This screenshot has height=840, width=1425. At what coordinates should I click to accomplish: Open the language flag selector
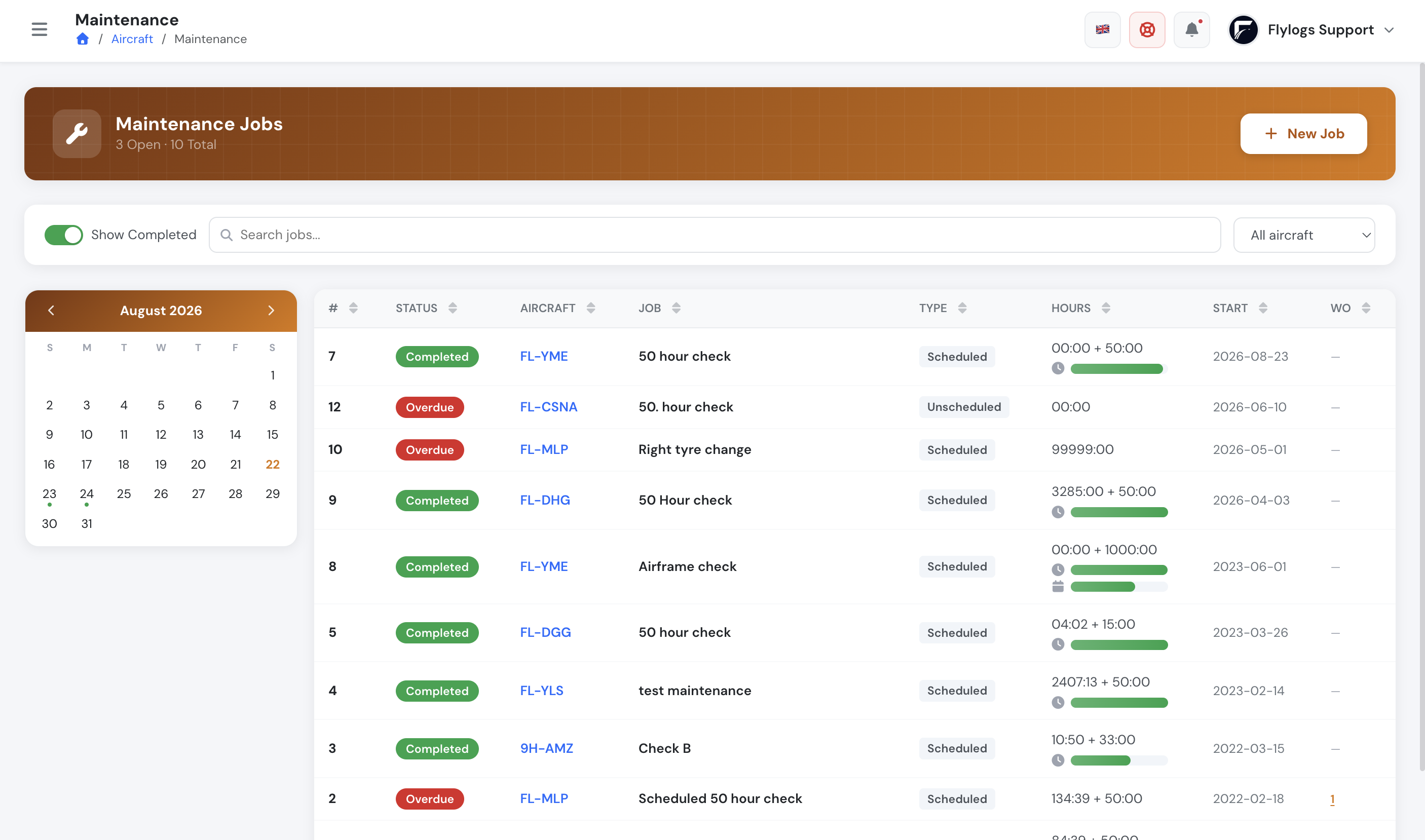pyautogui.click(x=1102, y=29)
